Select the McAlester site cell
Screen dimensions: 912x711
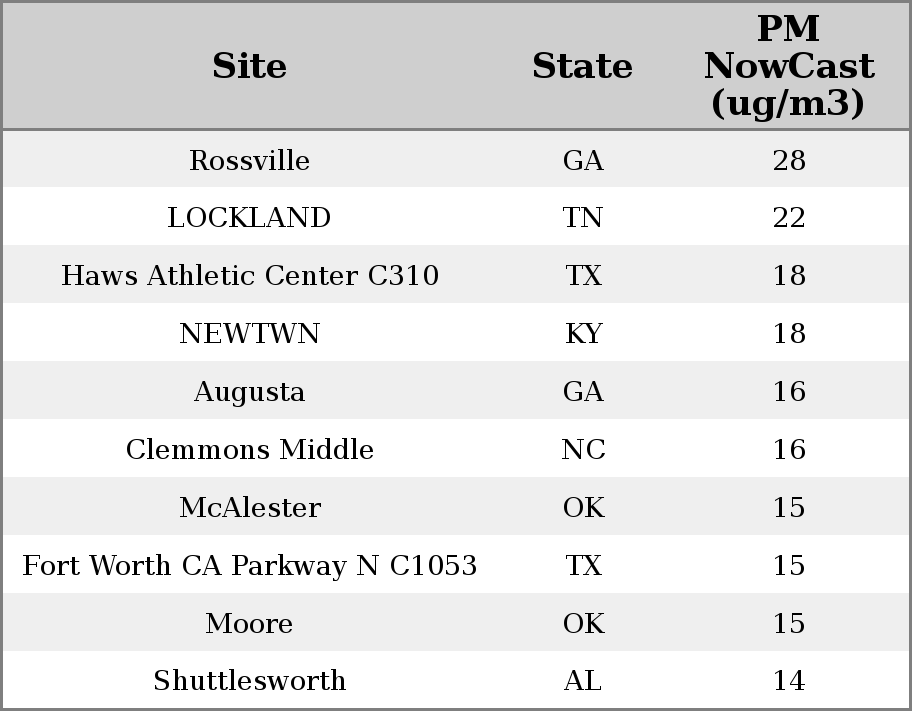click(250, 507)
